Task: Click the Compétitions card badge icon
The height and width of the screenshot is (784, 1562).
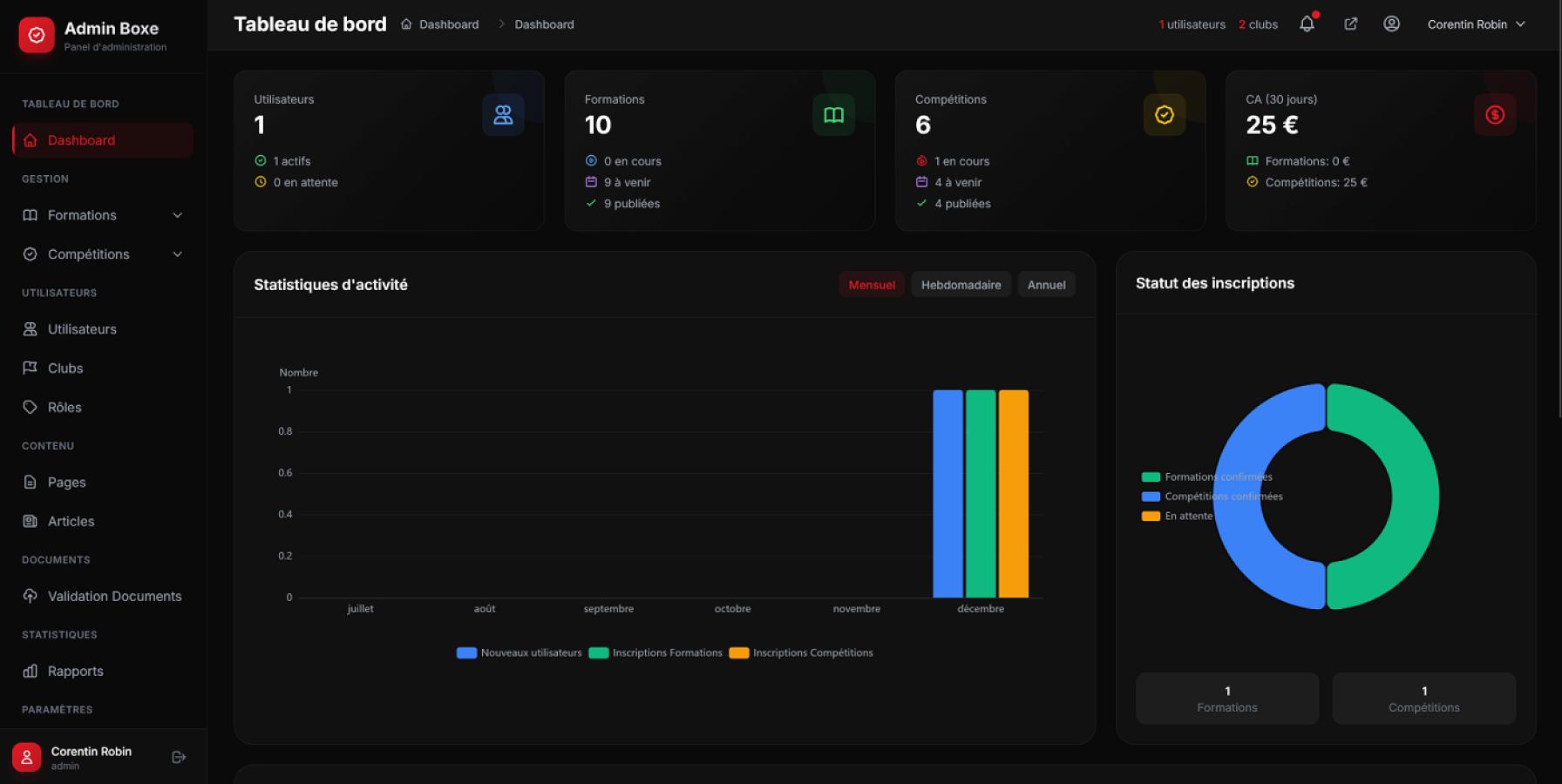Action: pyautogui.click(x=1164, y=115)
